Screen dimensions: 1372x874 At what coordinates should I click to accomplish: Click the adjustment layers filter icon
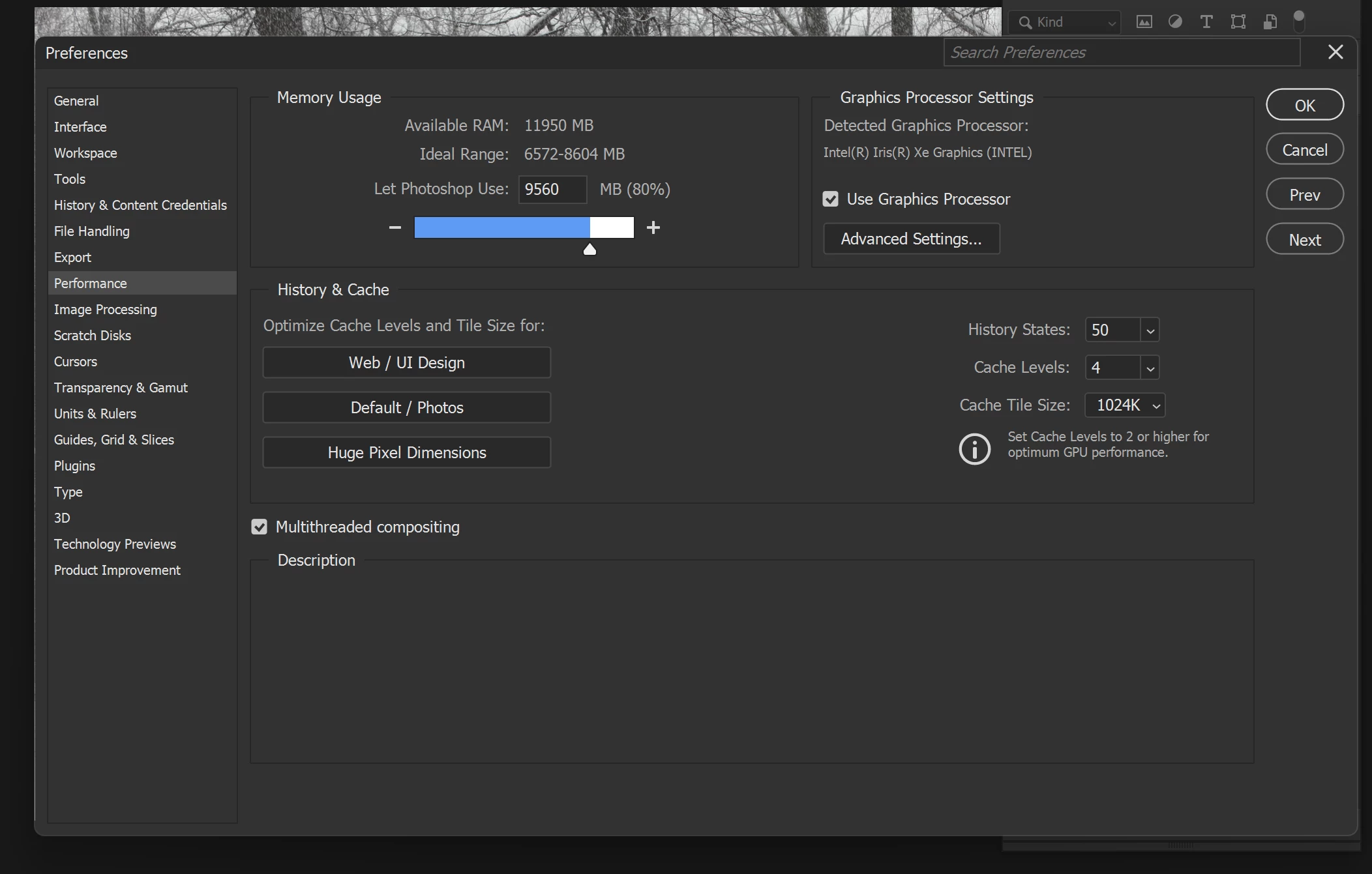tap(1175, 22)
